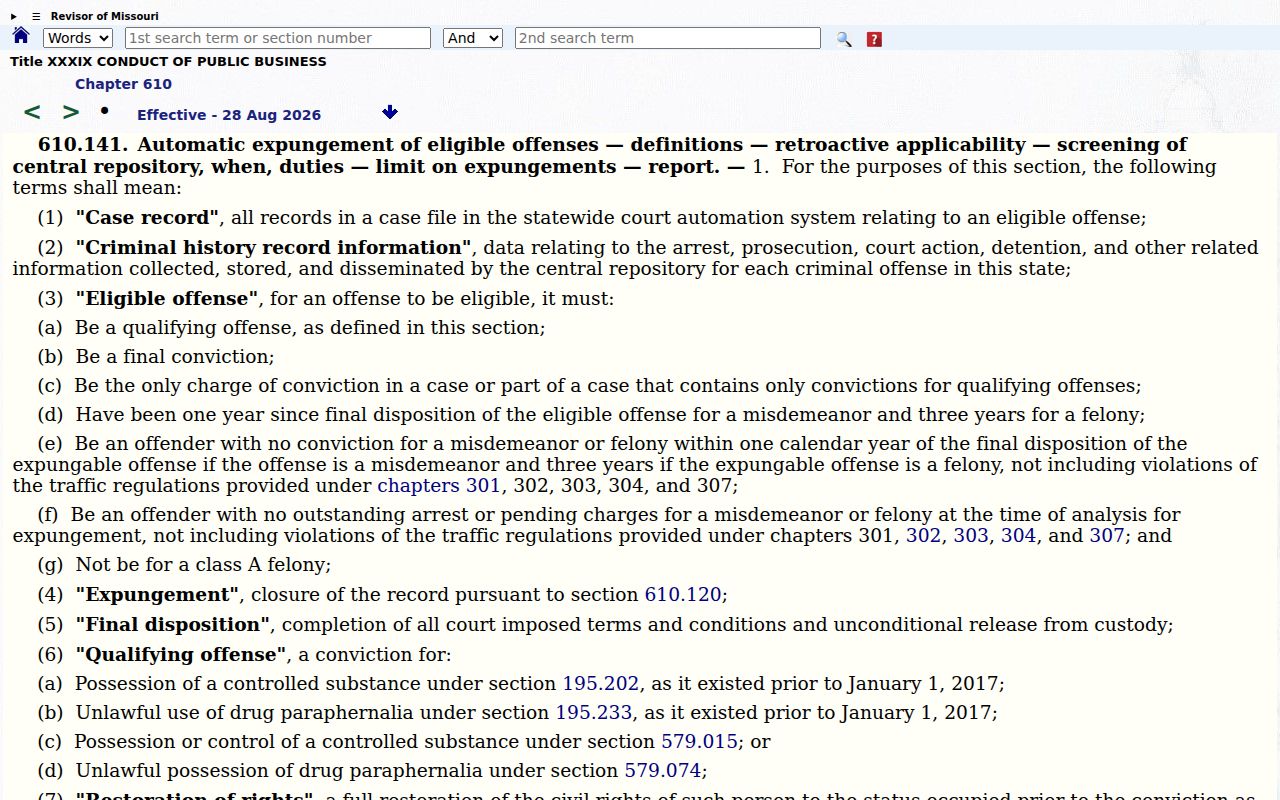Screen dimensions: 1280x800
Task: Go to next section with right arrow
Action: [x=70, y=113]
